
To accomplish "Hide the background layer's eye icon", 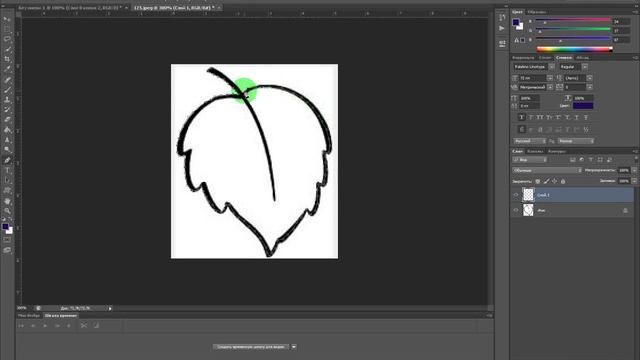I will (516, 210).
